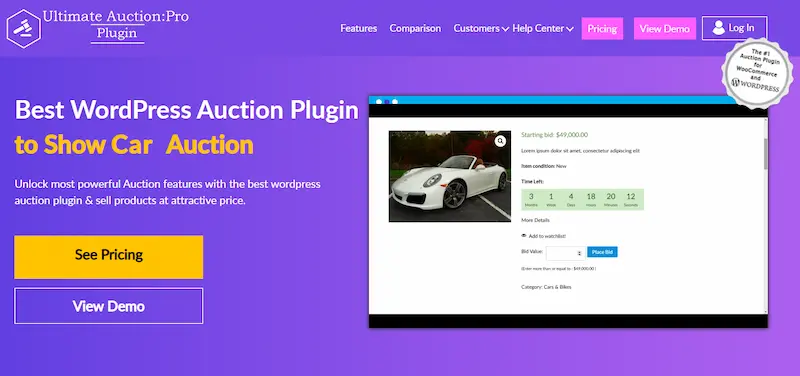Screen dimensions: 800x376
Task: Click the magnifier zoom icon on car photo
Action: (x=500, y=141)
